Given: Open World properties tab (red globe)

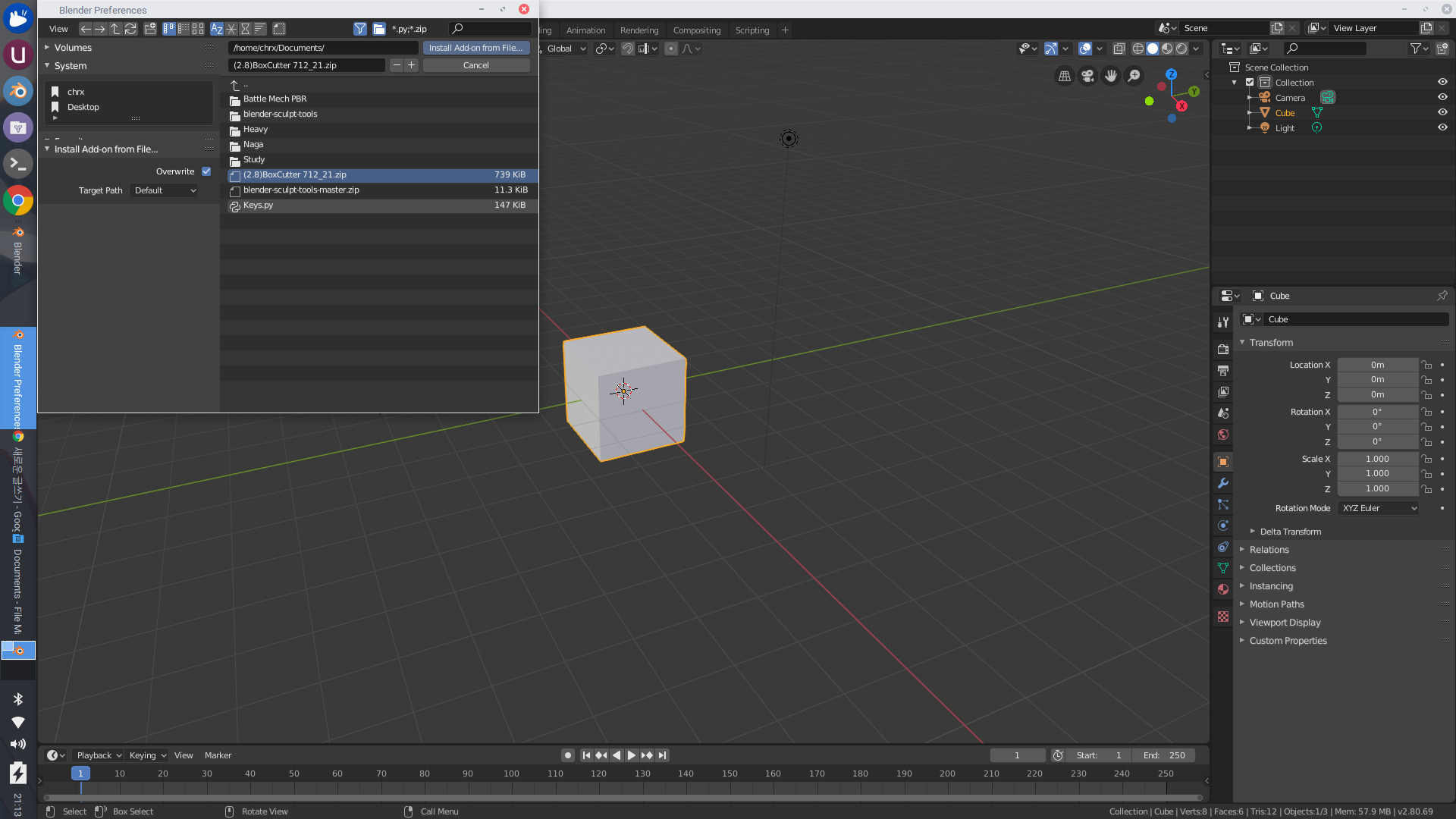Looking at the screenshot, I should [1223, 435].
